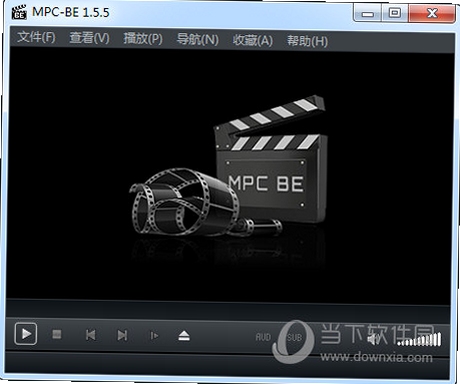Open the 帮助(H) menu
460x384 pixels.
click(307, 41)
